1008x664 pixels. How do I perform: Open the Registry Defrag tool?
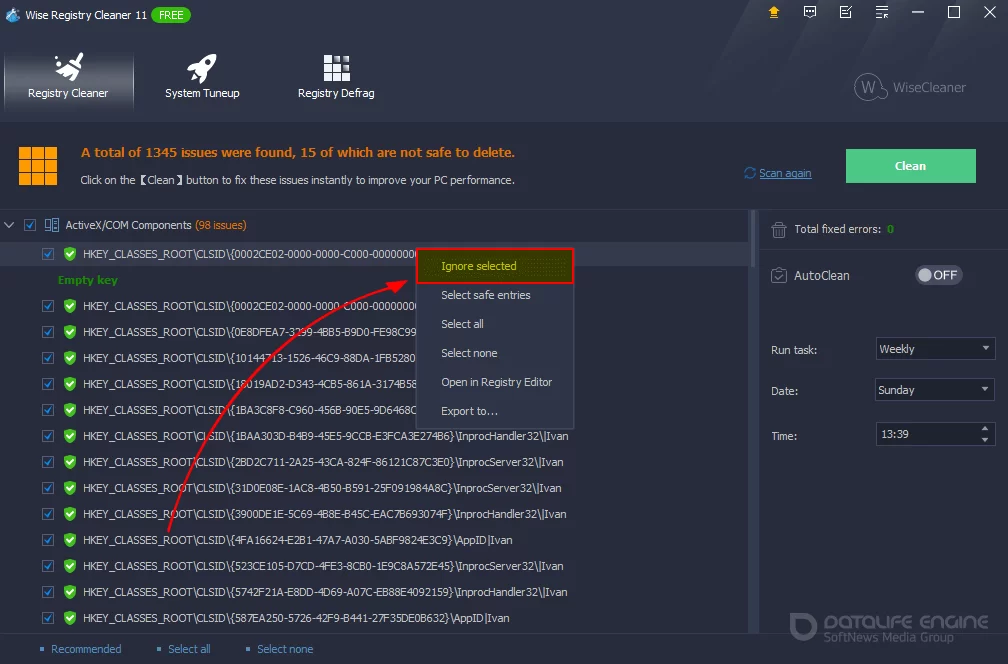pos(336,78)
